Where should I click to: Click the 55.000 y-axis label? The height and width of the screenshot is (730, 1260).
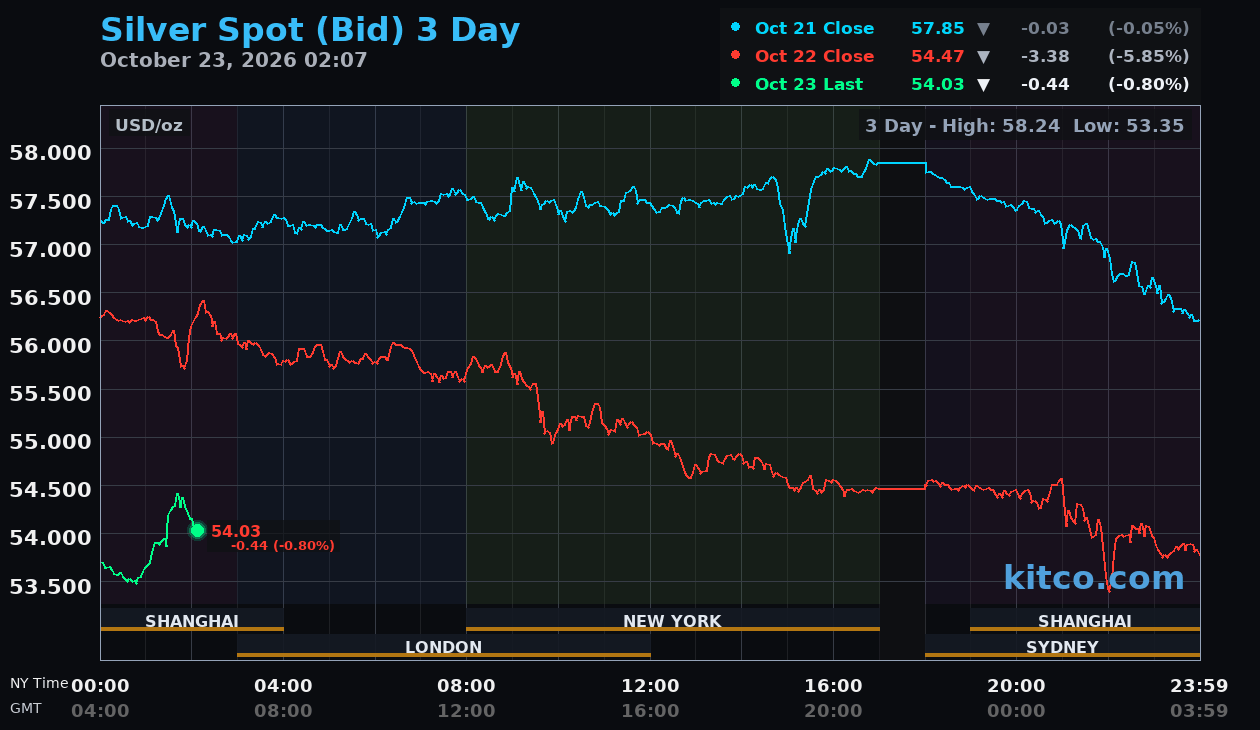(50, 440)
